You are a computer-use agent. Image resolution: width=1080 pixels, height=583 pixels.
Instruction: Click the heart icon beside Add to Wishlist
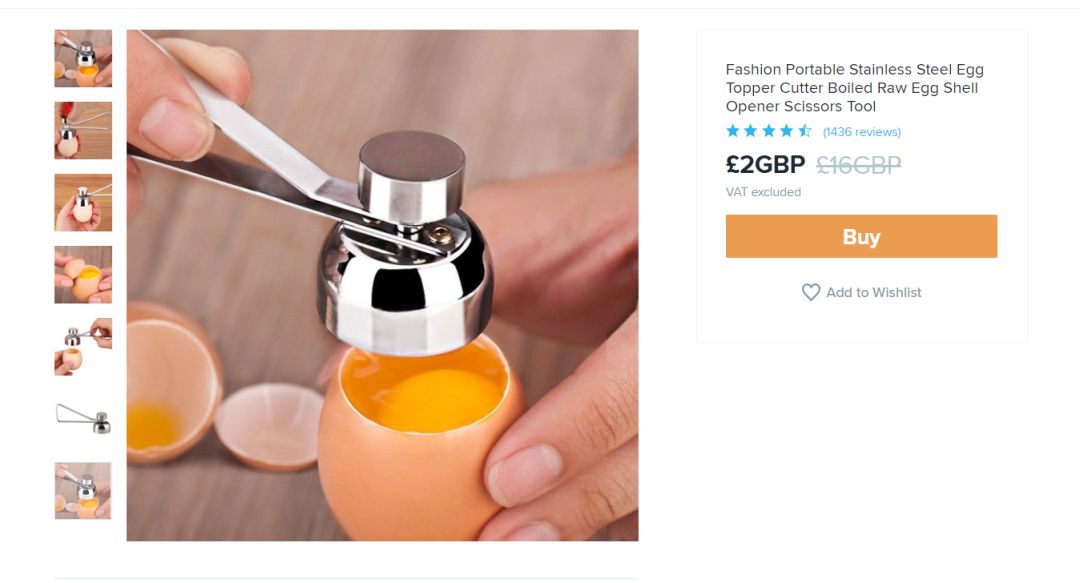pyautogui.click(x=811, y=292)
